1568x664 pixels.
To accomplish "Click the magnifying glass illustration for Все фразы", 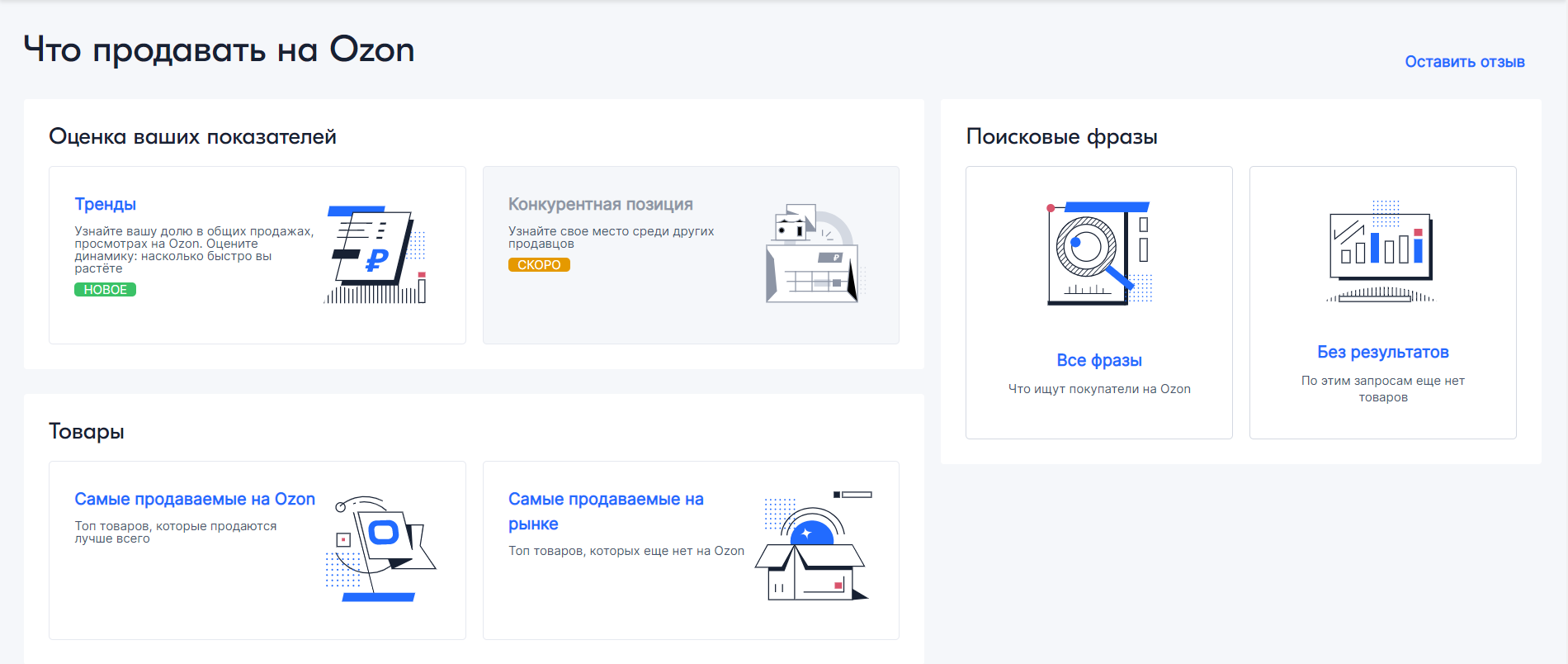I will (x=1099, y=254).
